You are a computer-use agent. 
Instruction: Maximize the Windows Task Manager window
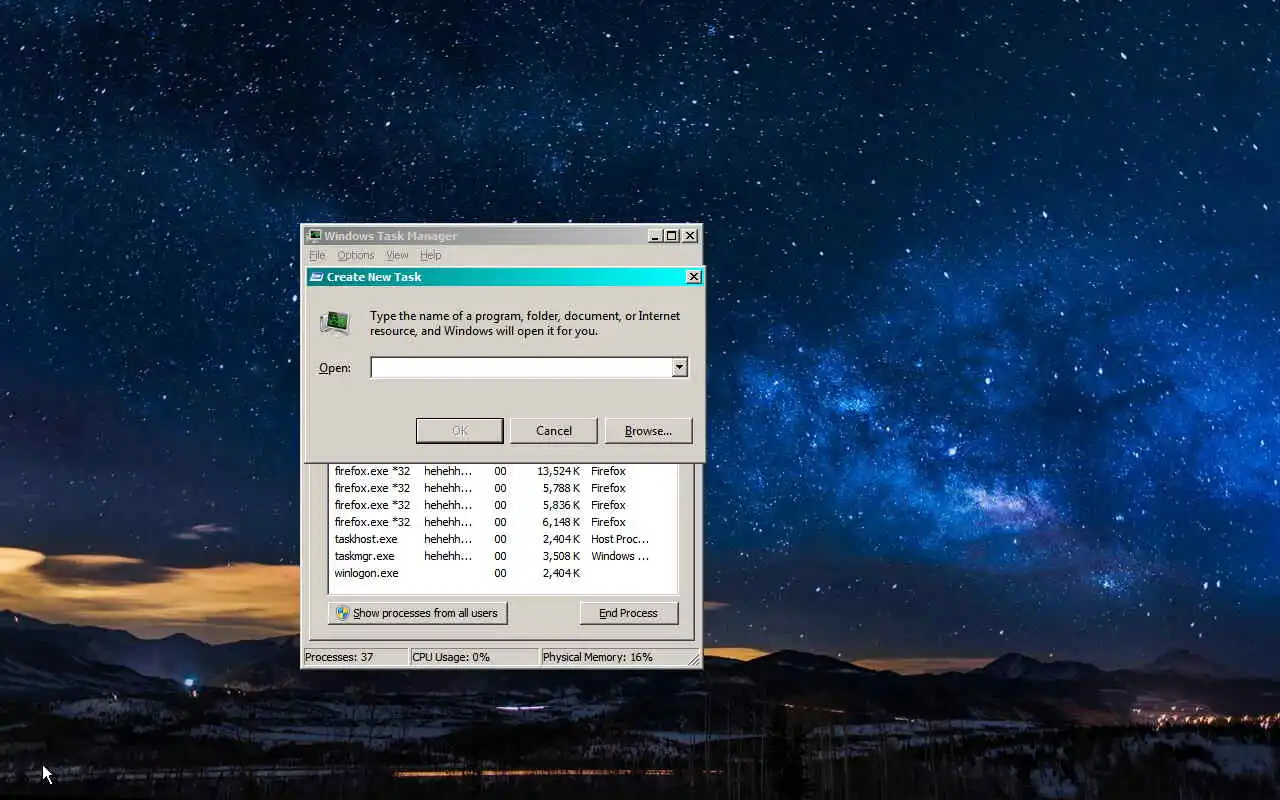click(x=672, y=236)
